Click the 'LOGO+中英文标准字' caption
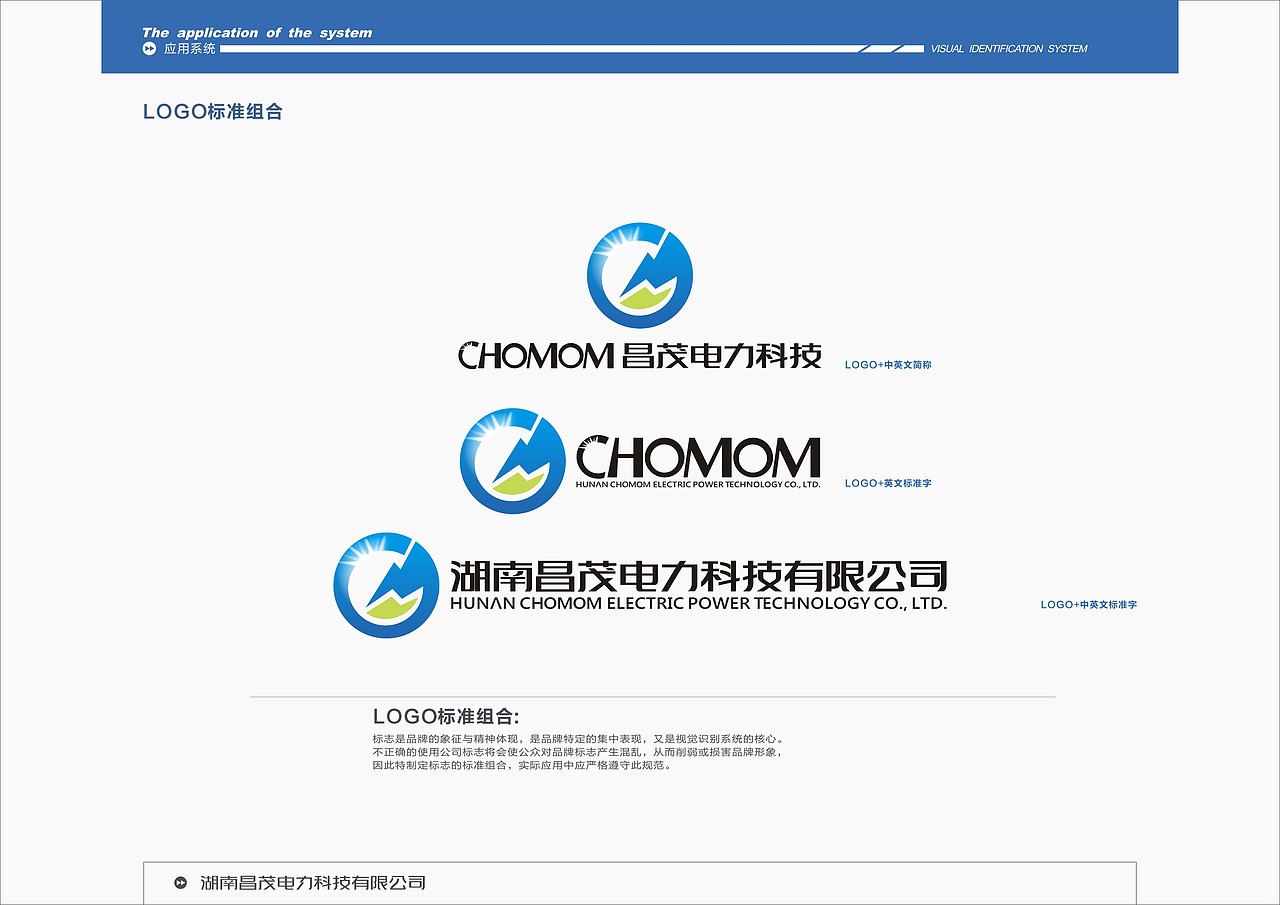This screenshot has width=1280, height=905. point(1088,605)
